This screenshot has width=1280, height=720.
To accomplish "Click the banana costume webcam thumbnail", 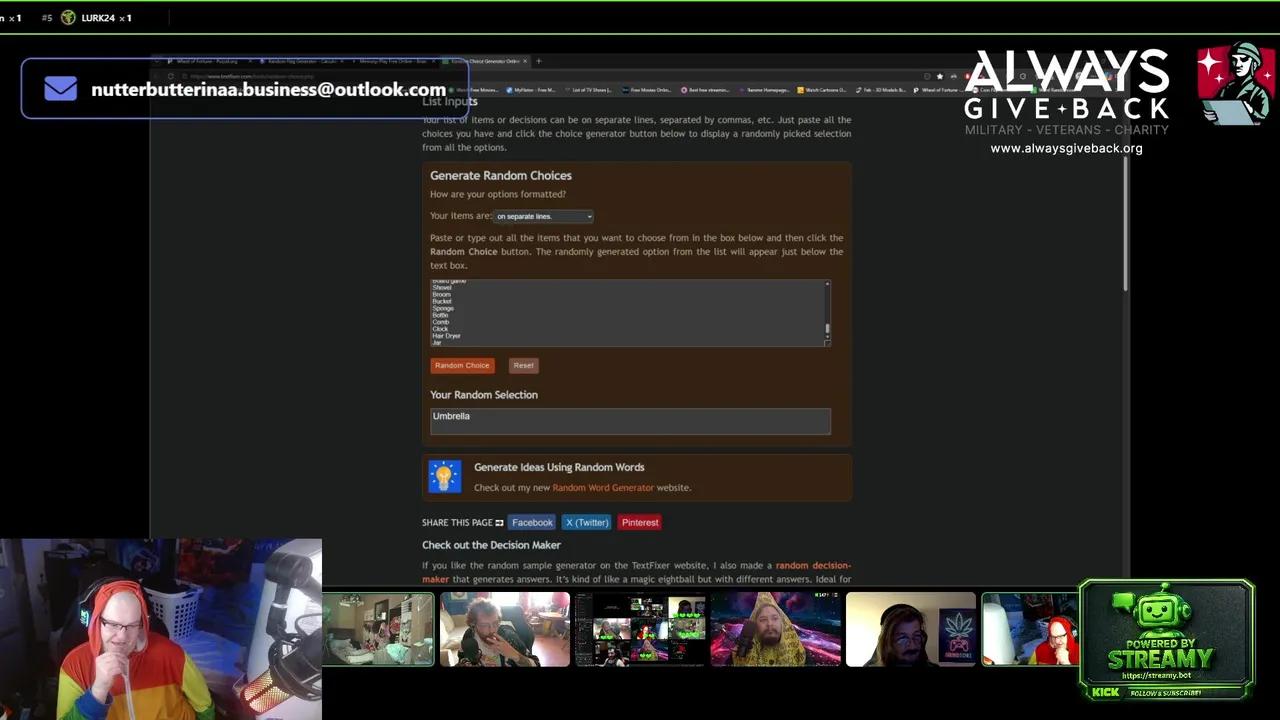I will coord(775,629).
